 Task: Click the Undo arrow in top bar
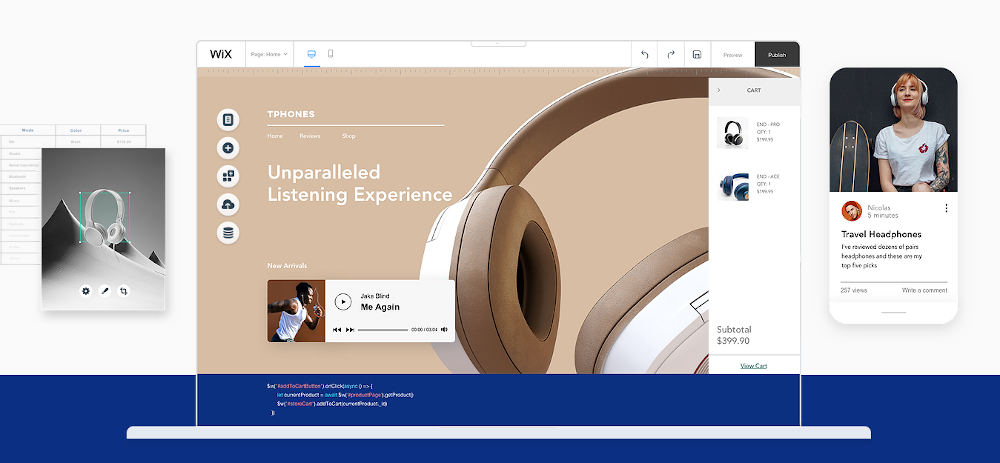click(645, 55)
